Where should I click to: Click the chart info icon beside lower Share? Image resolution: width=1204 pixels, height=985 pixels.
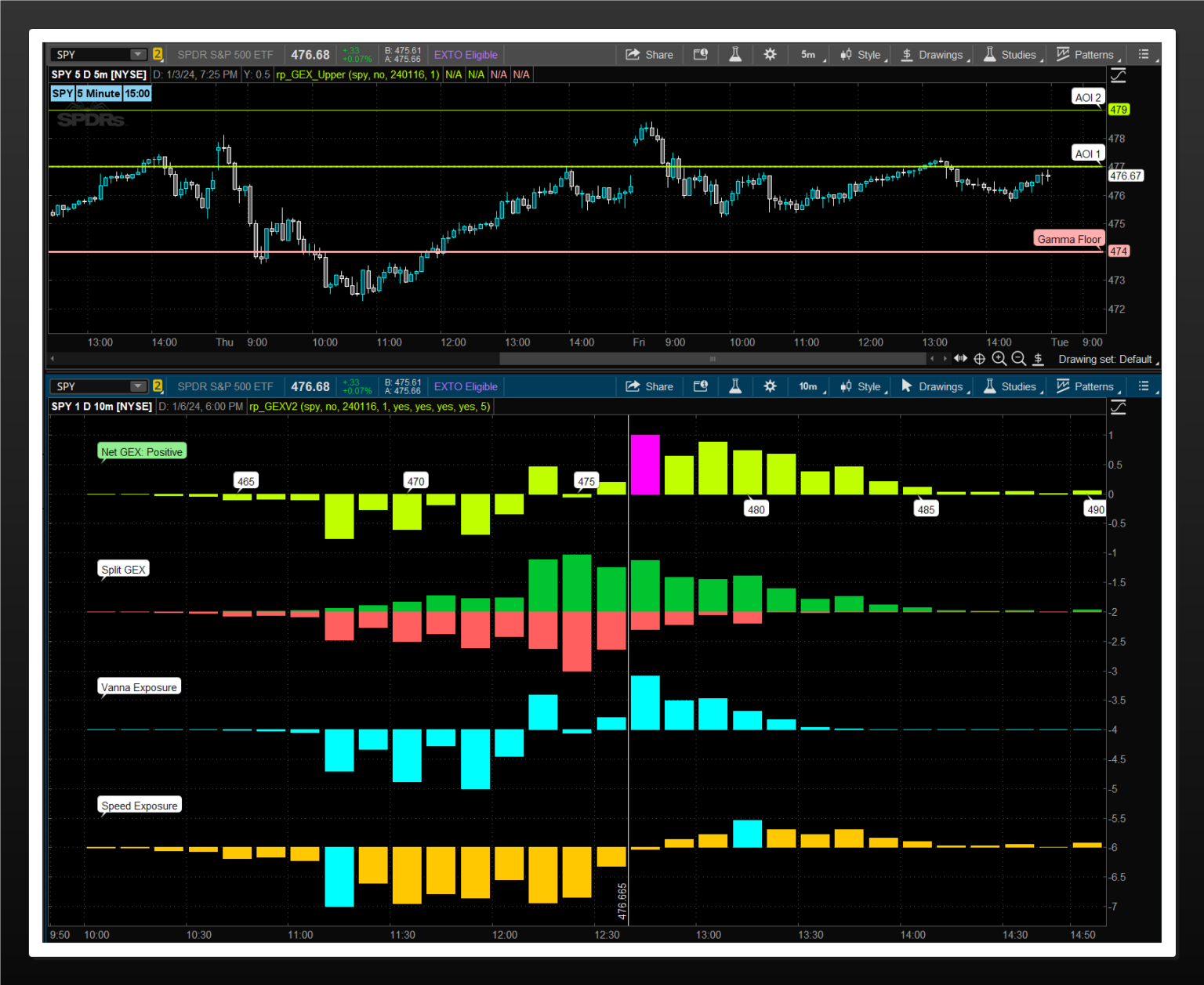tap(701, 386)
